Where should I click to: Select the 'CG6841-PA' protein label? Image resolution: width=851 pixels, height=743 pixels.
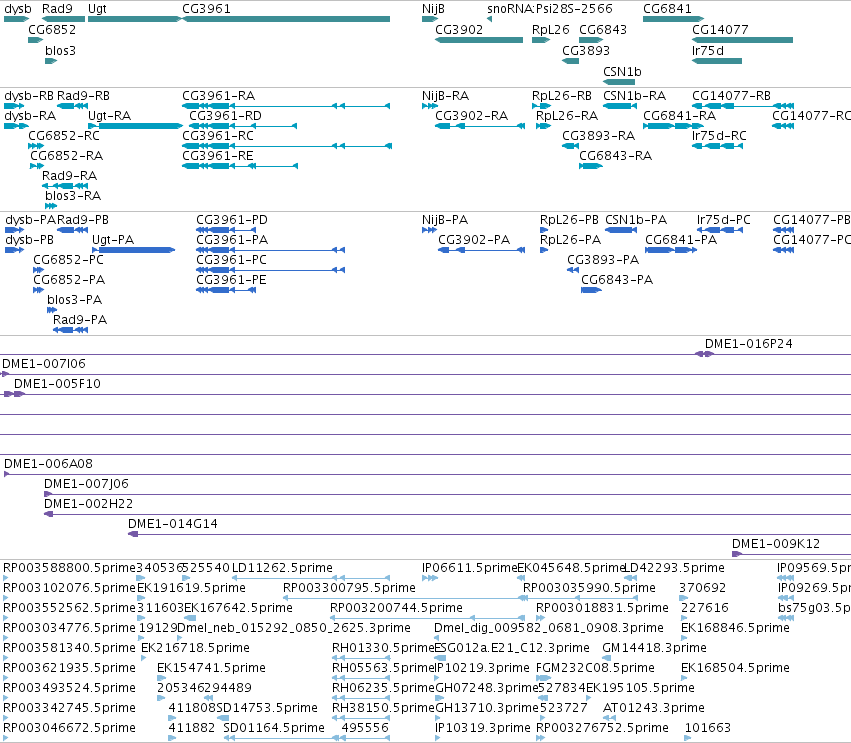[681, 239]
